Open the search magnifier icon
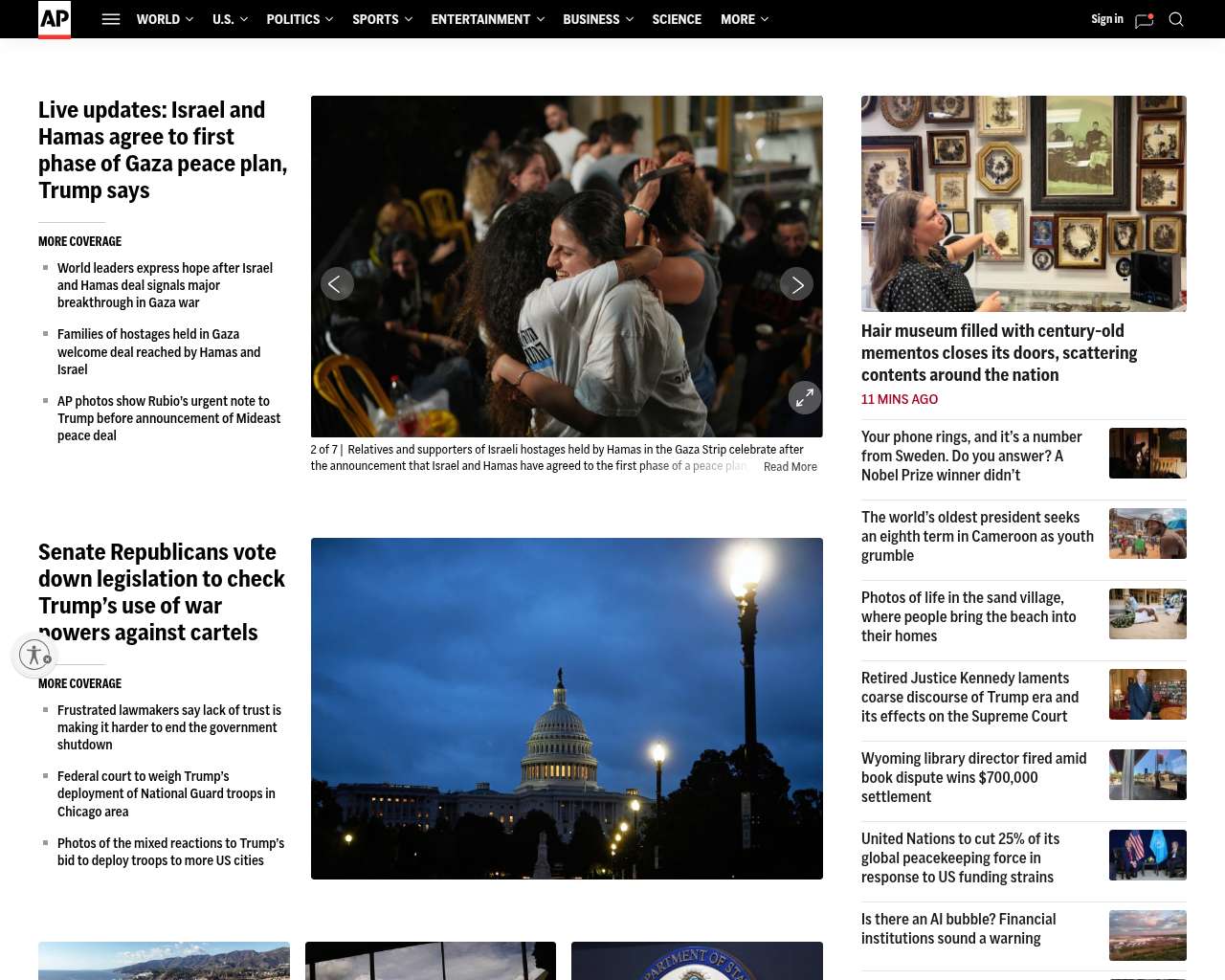1225x980 pixels. coord(1176,19)
